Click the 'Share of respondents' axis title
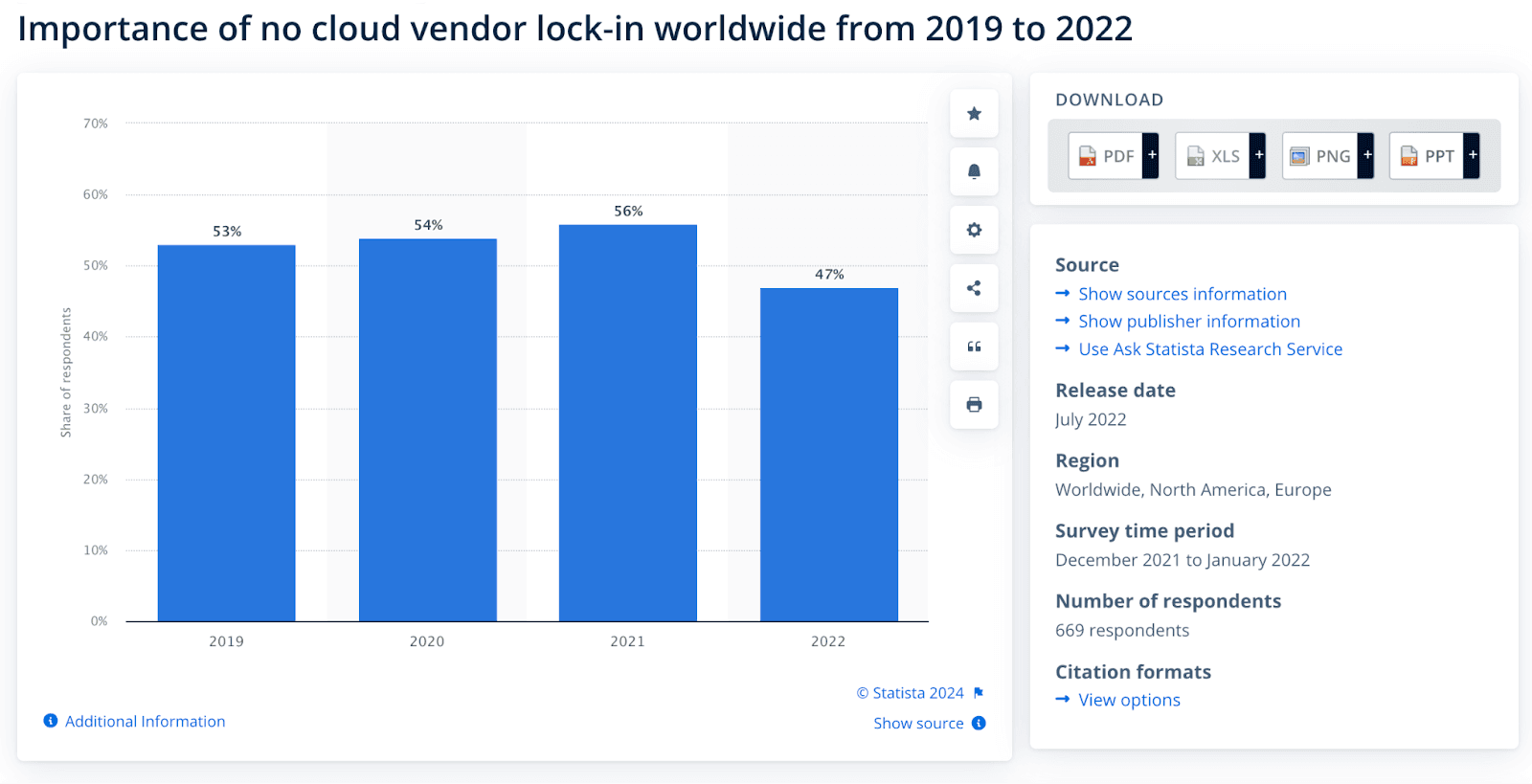The height and width of the screenshot is (784, 1532). pos(66,372)
